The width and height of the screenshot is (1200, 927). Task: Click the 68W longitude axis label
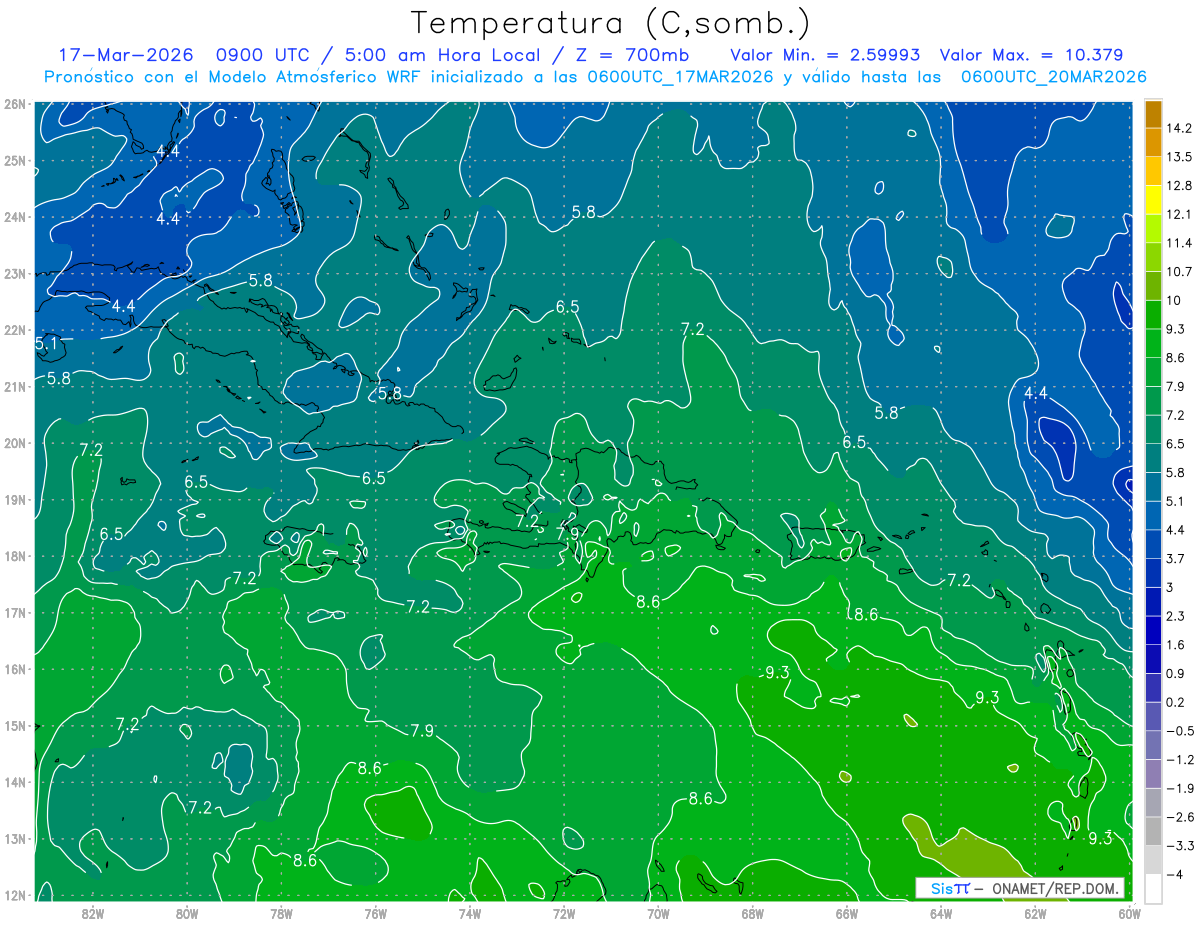point(752,914)
